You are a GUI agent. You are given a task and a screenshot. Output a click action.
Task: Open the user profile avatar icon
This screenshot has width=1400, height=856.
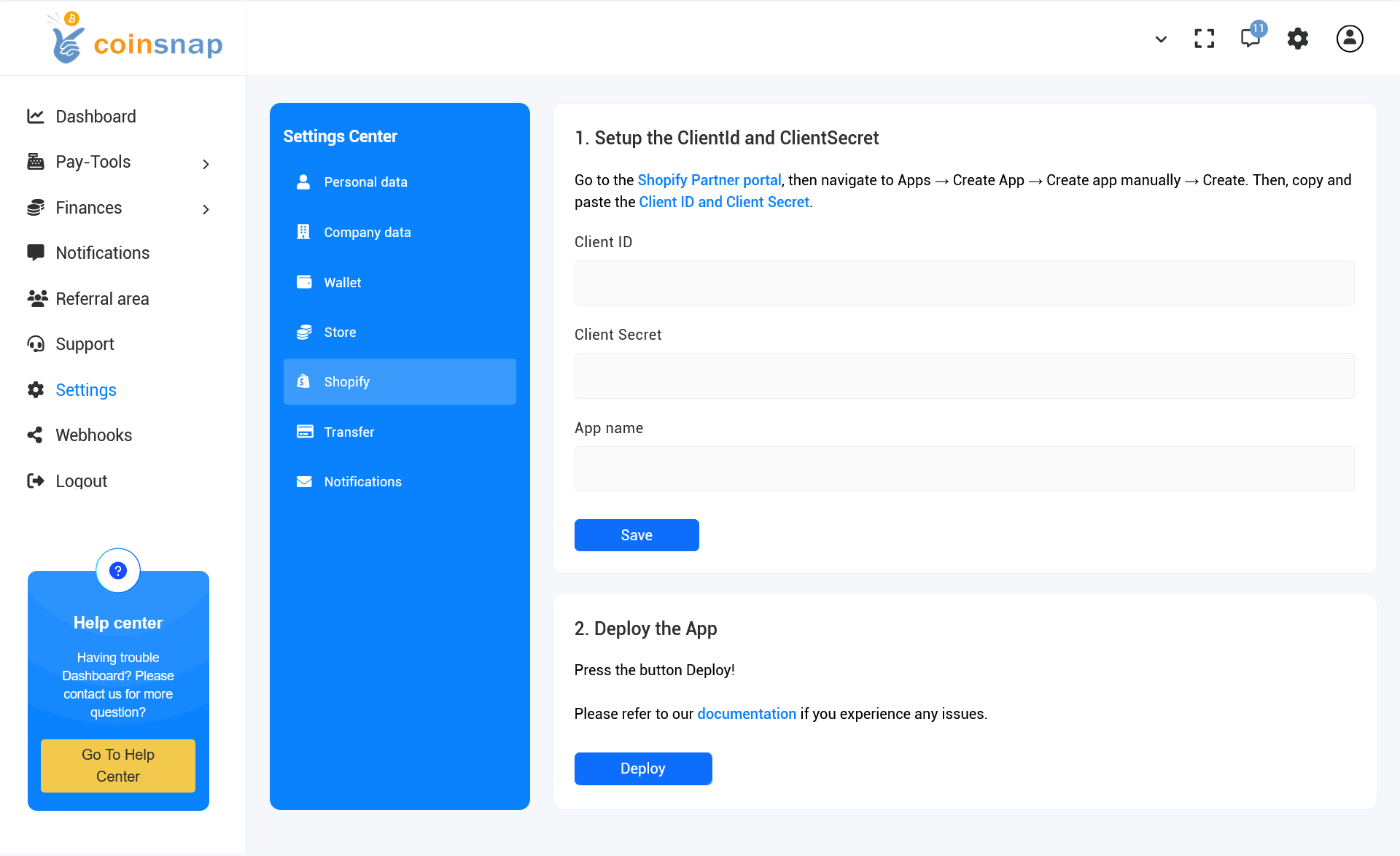(x=1349, y=39)
